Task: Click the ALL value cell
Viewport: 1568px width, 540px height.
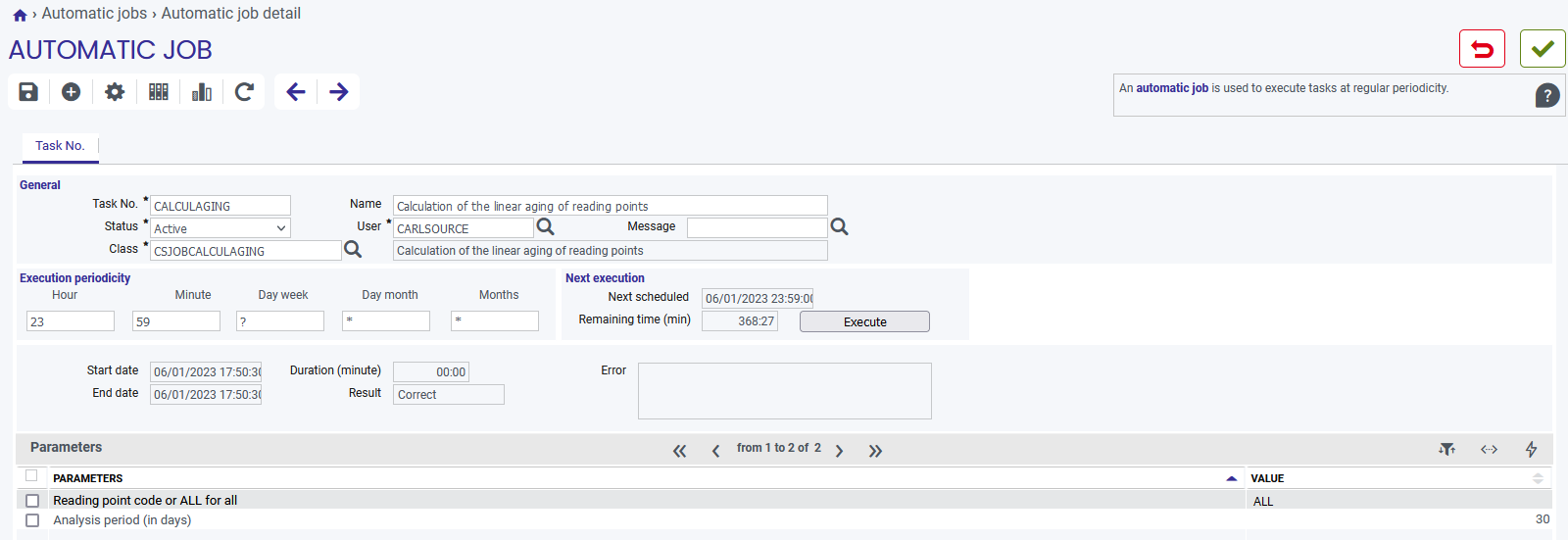Action: pyautogui.click(x=1398, y=501)
